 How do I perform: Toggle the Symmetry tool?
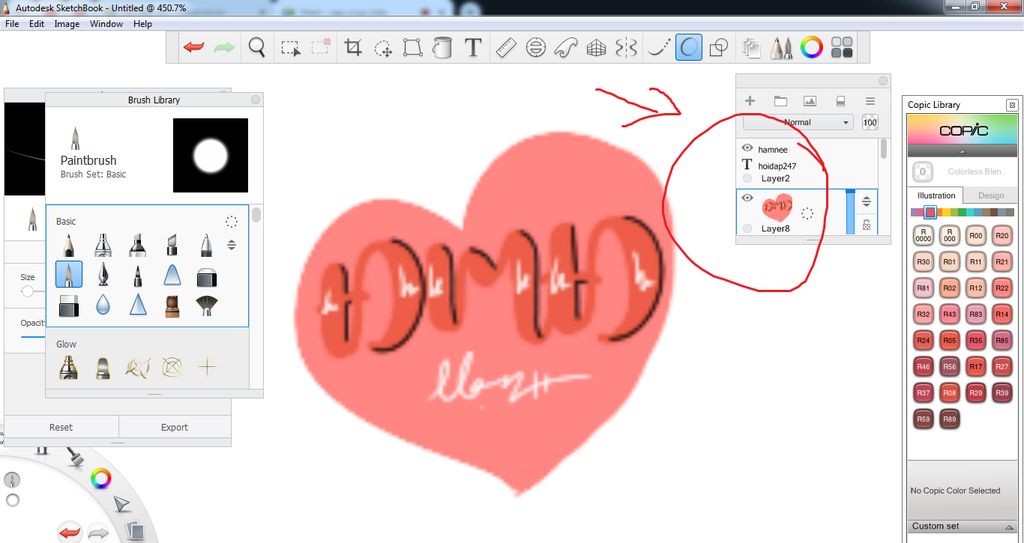coord(626,48)
